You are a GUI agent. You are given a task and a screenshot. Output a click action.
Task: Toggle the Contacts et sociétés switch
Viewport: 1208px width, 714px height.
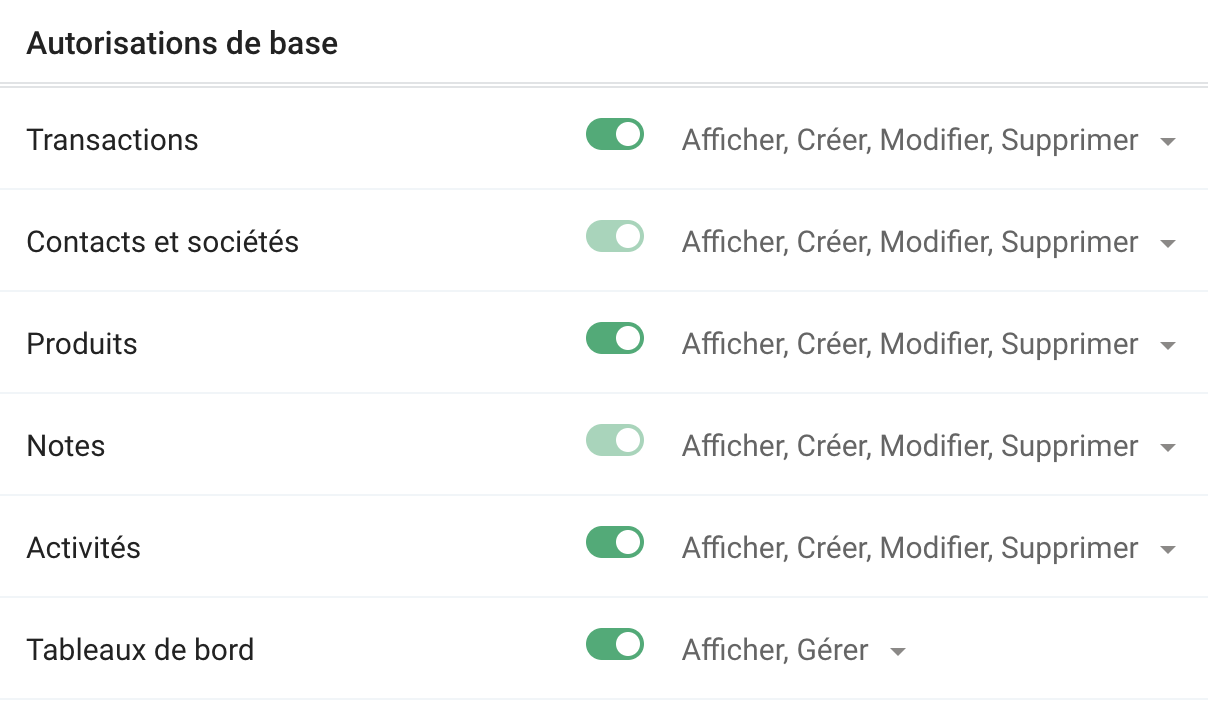(x=614, y=237)
